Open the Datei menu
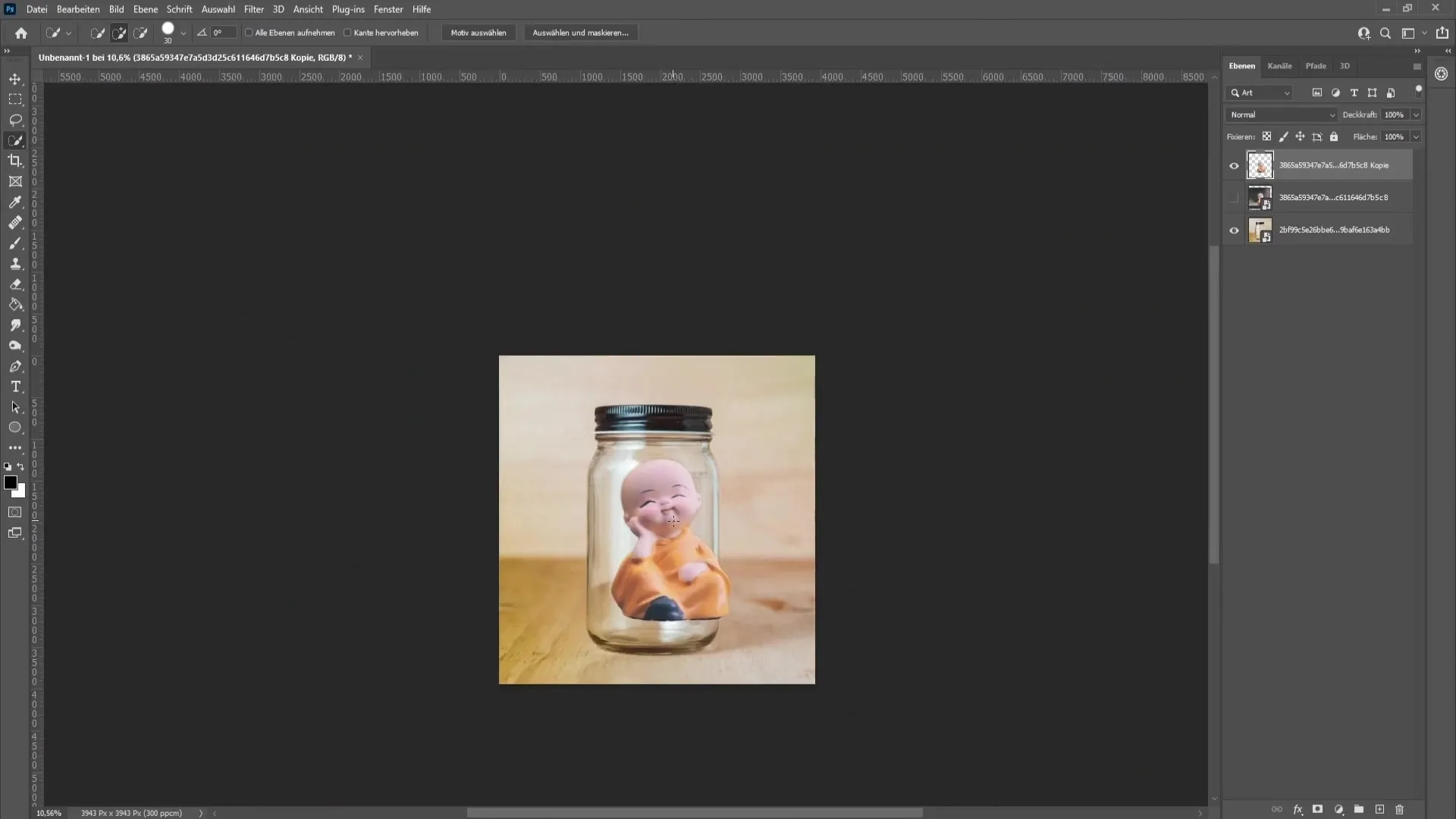Viewport: 1456px width, 819px height. (x=36, y=9)
